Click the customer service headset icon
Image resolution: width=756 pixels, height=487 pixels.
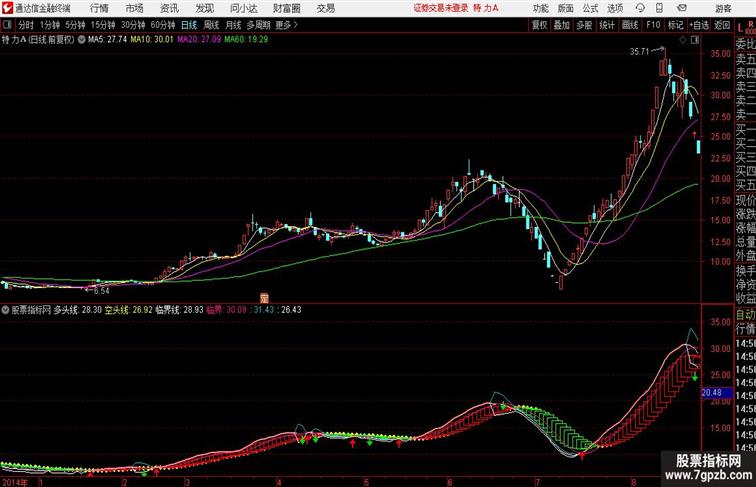click(x=640, y=8)
